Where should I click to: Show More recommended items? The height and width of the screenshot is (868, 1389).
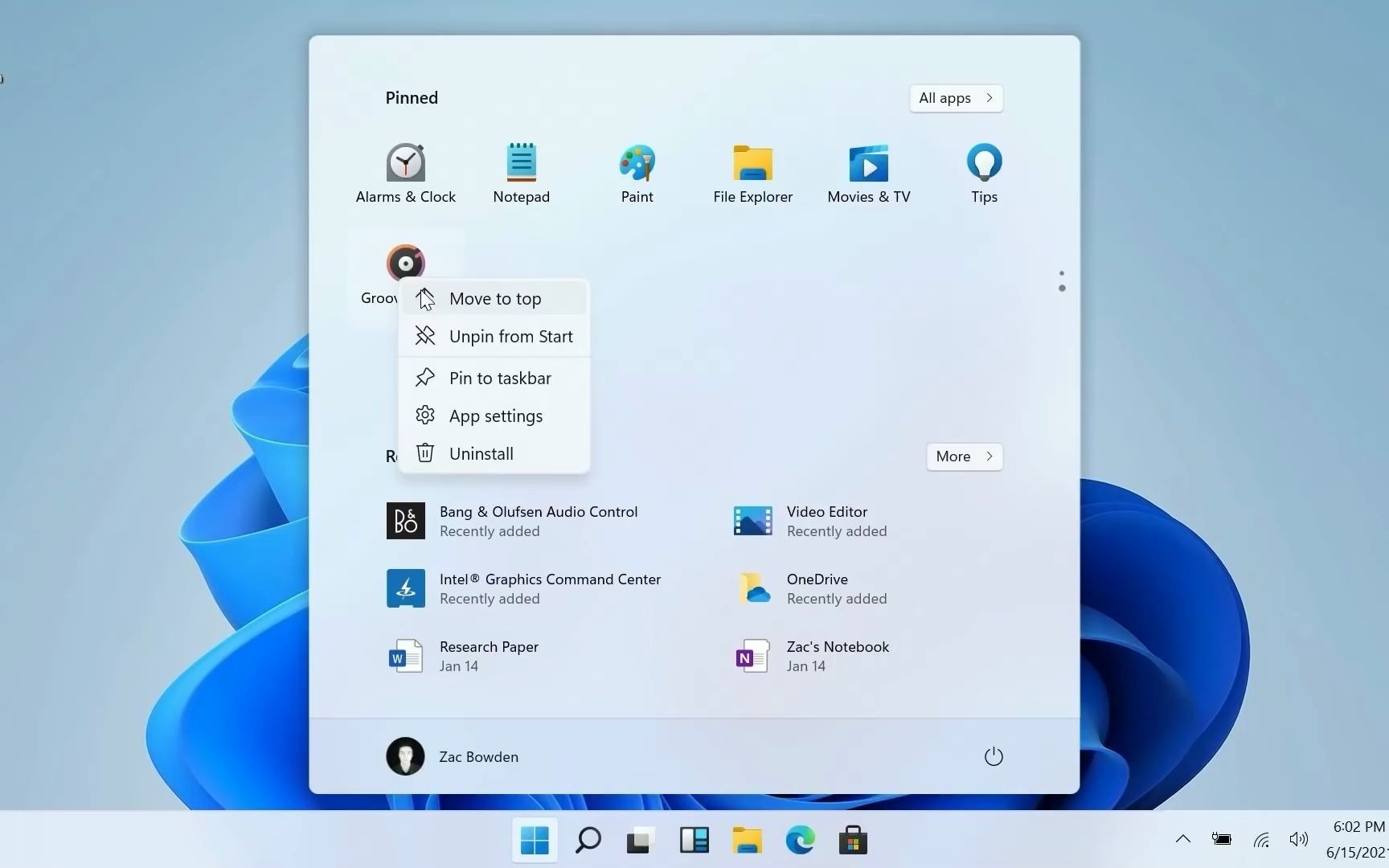pos(964,457)
